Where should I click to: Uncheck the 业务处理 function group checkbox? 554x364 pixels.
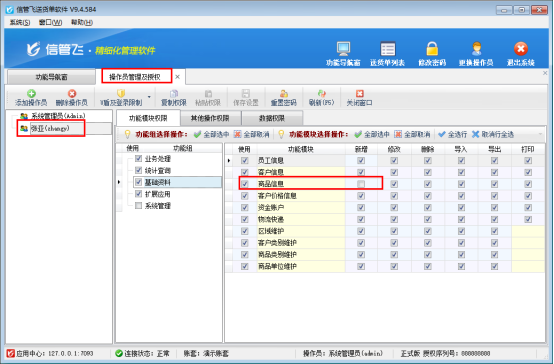pos(138,158)
